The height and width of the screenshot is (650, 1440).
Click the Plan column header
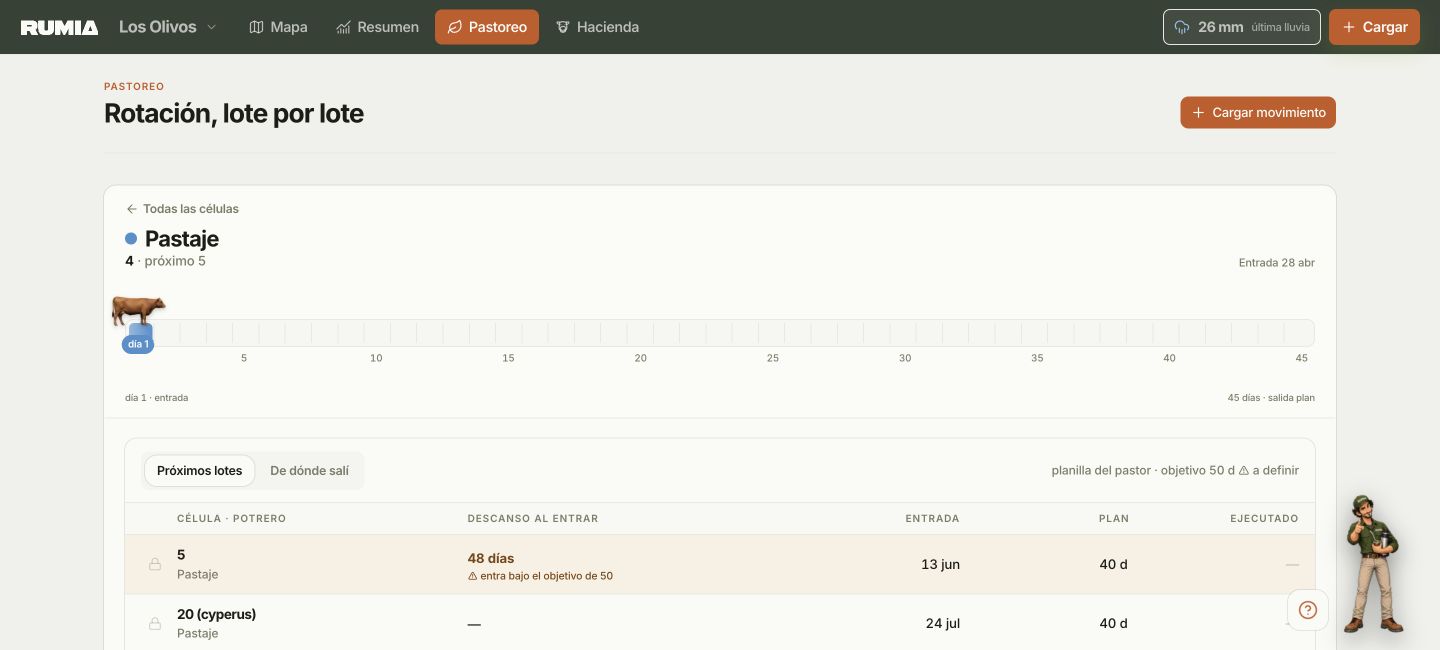(1114, 519)
